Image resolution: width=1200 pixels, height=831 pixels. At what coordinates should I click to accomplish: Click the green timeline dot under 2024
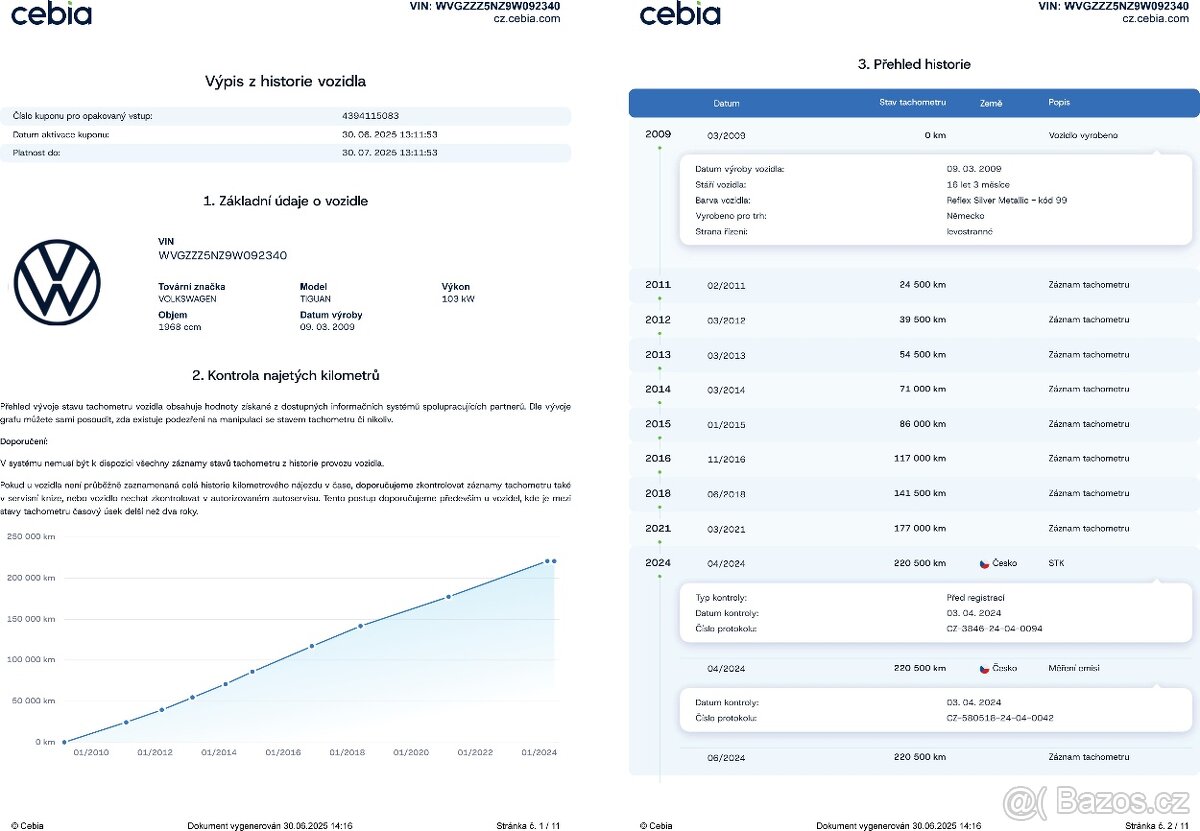click(x=659, y=576)
